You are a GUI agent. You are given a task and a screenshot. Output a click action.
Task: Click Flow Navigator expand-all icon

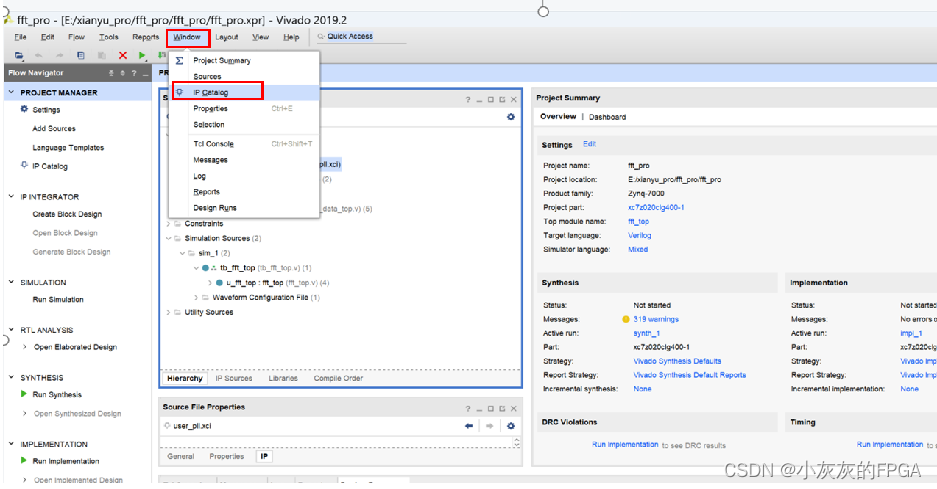(x=123, y=73)
